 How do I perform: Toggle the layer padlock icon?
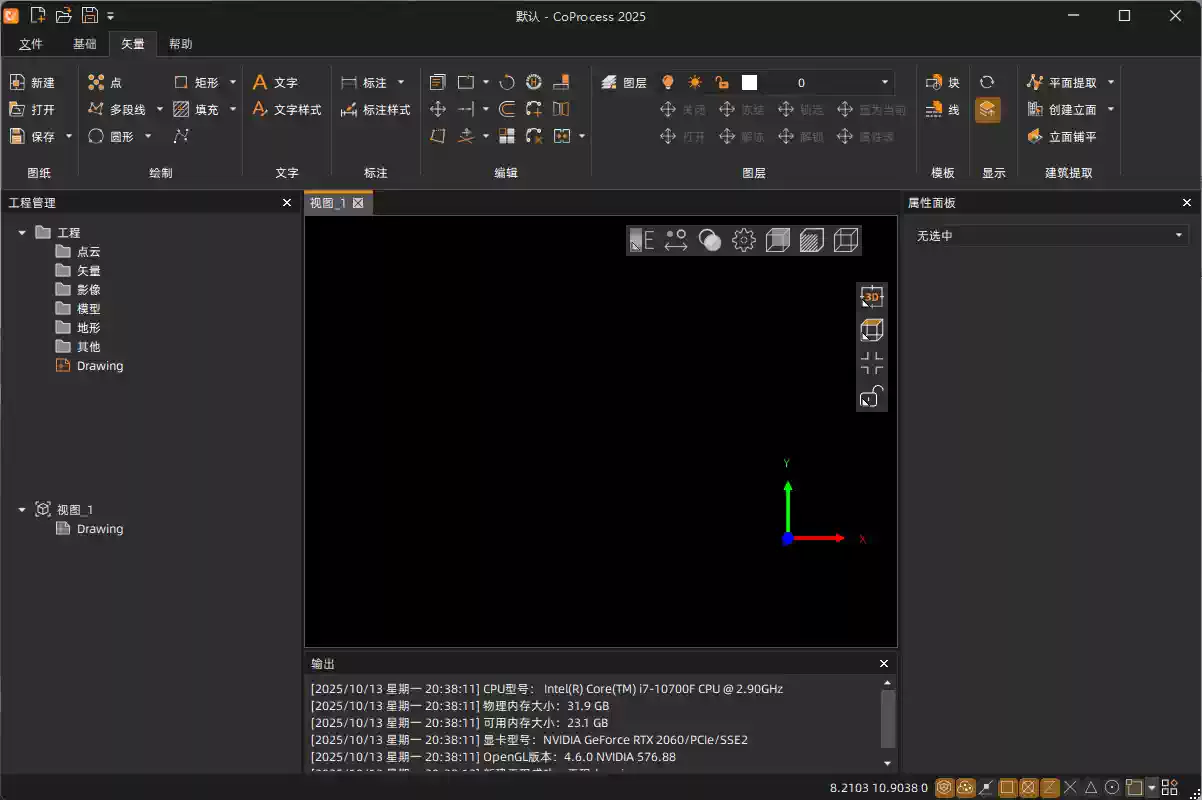coord(722,82)
